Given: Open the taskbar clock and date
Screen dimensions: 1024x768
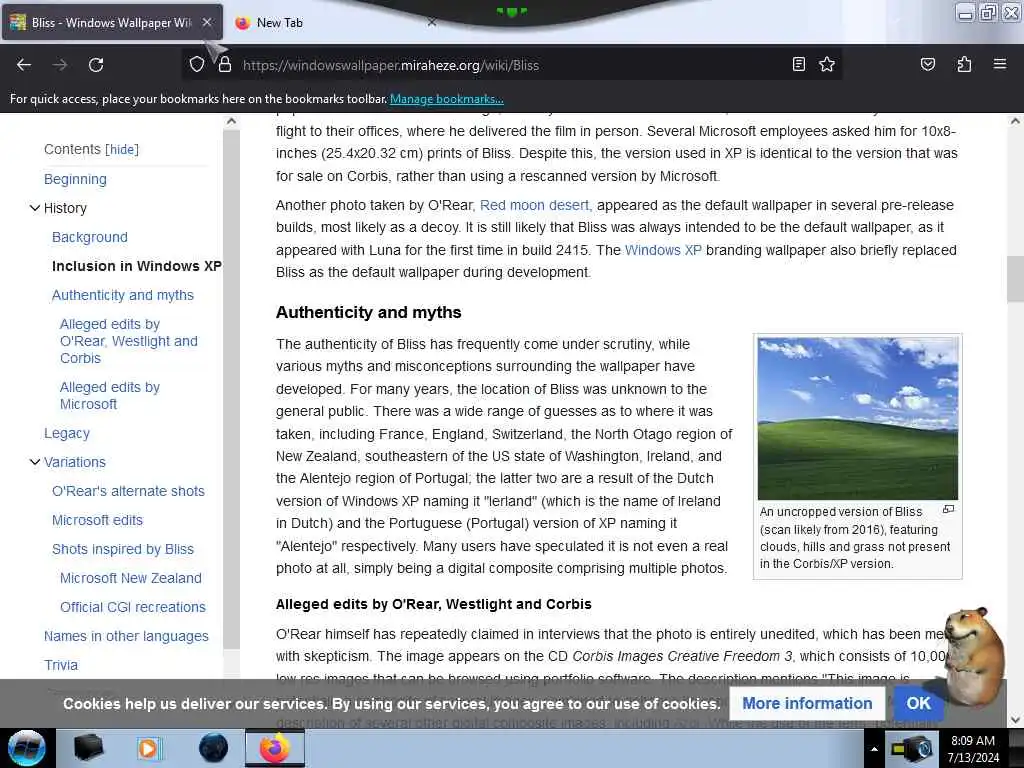Looking at the screenshot, I should pos(973,749).
